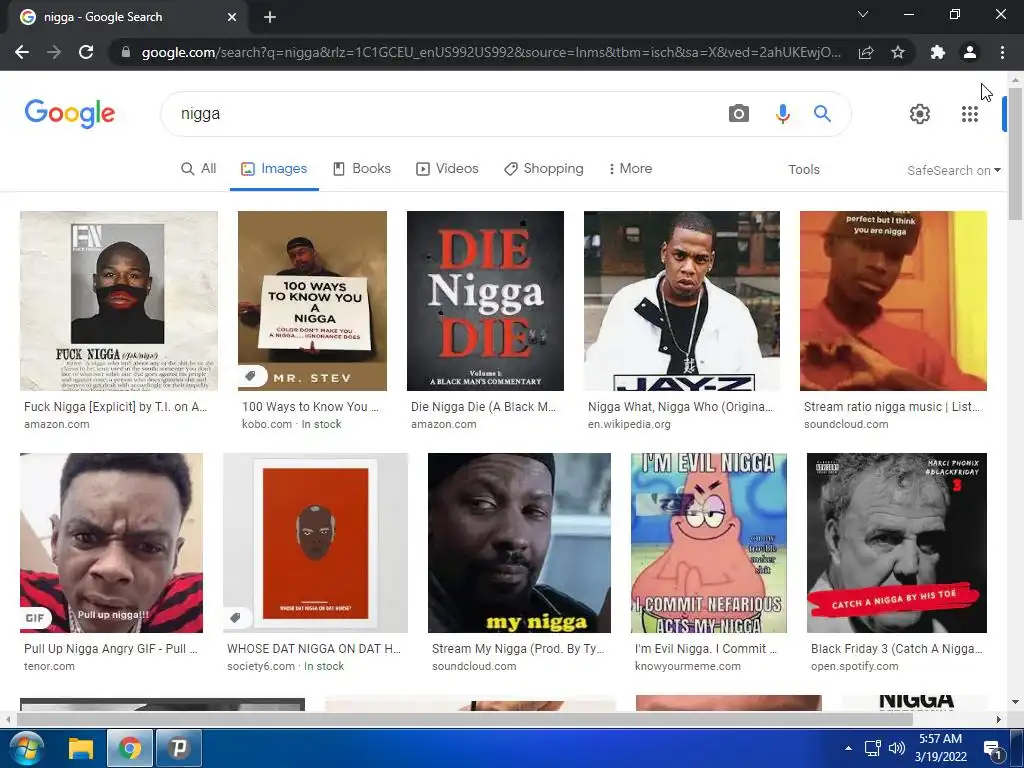
Task: Select the Images tab
Action: pos(274,168)
